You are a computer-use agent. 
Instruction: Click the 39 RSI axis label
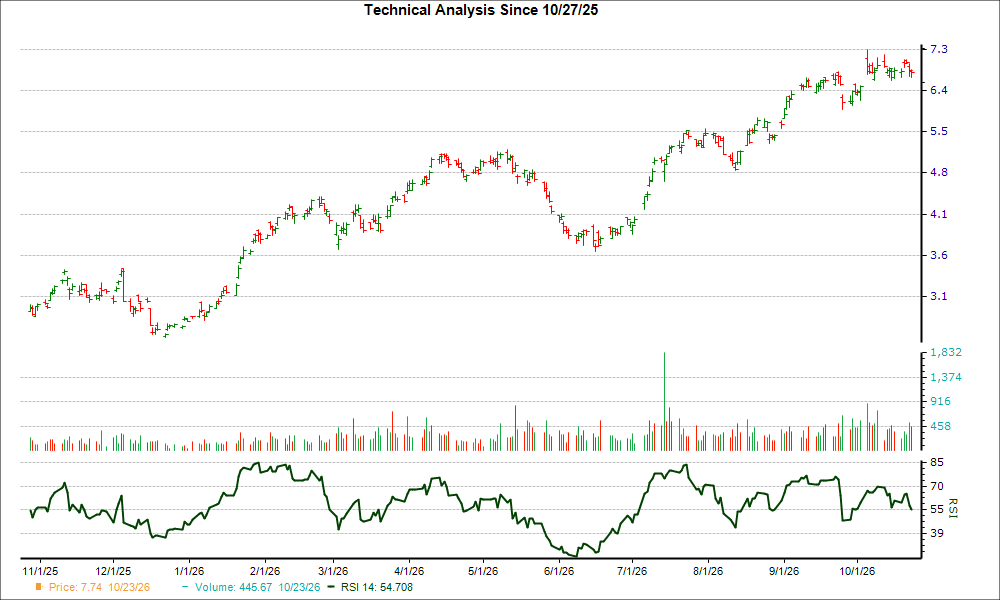point(937,533)
